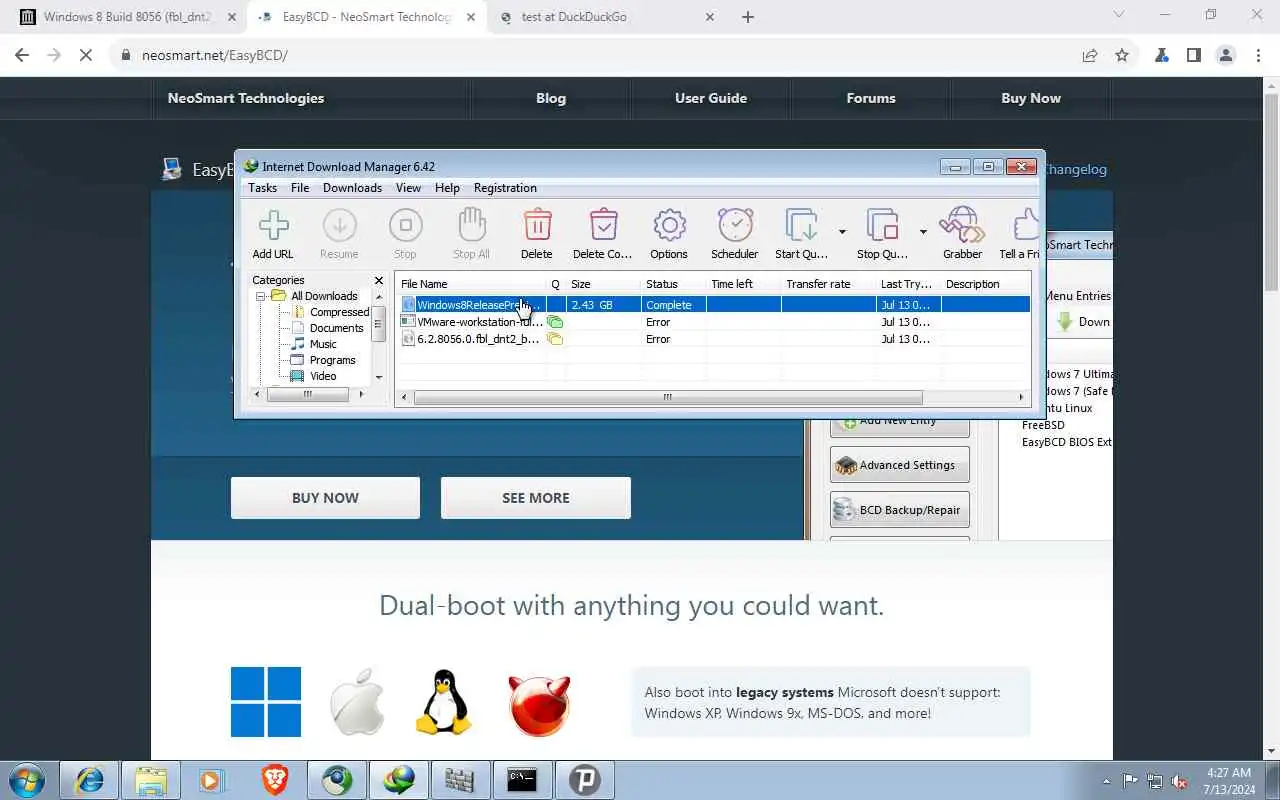Sort by the Time left column header
Image resolution: width=1280 pixels, height=800 pixels.
click(743, 284)
